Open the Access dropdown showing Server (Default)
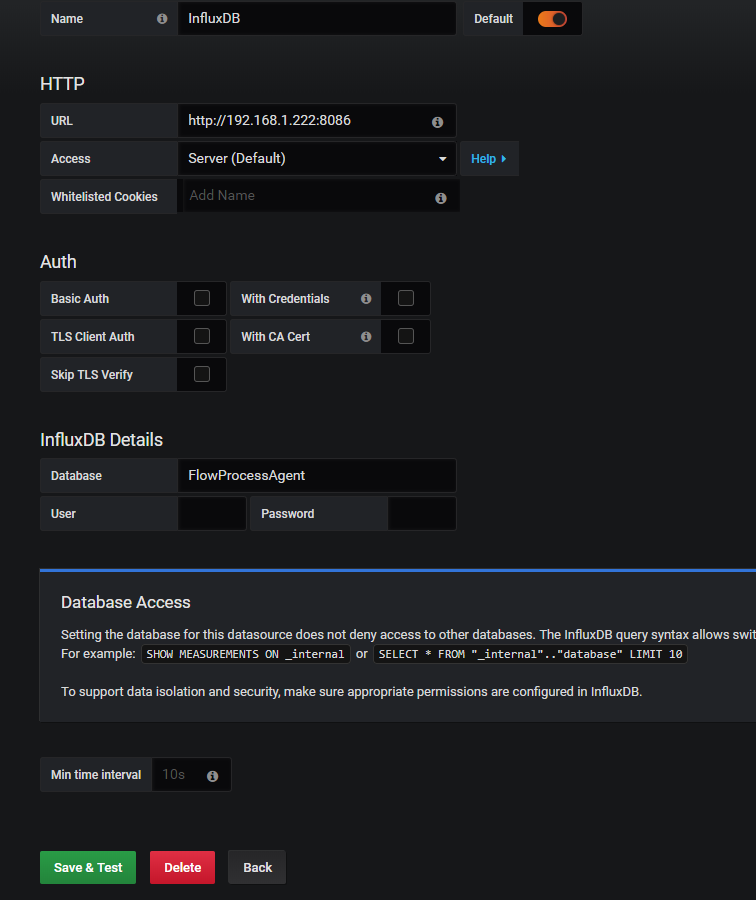This screenshot has width=756, height=900. pos(317,158)
